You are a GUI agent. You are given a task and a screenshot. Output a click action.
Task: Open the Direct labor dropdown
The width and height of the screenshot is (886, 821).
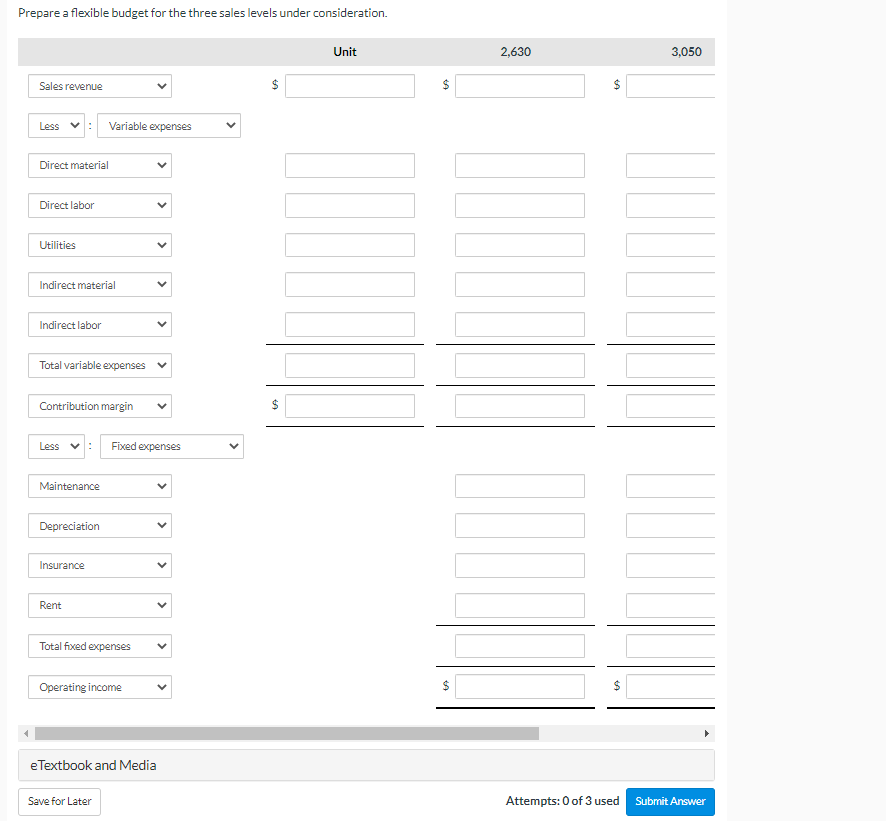coord(100,206)
